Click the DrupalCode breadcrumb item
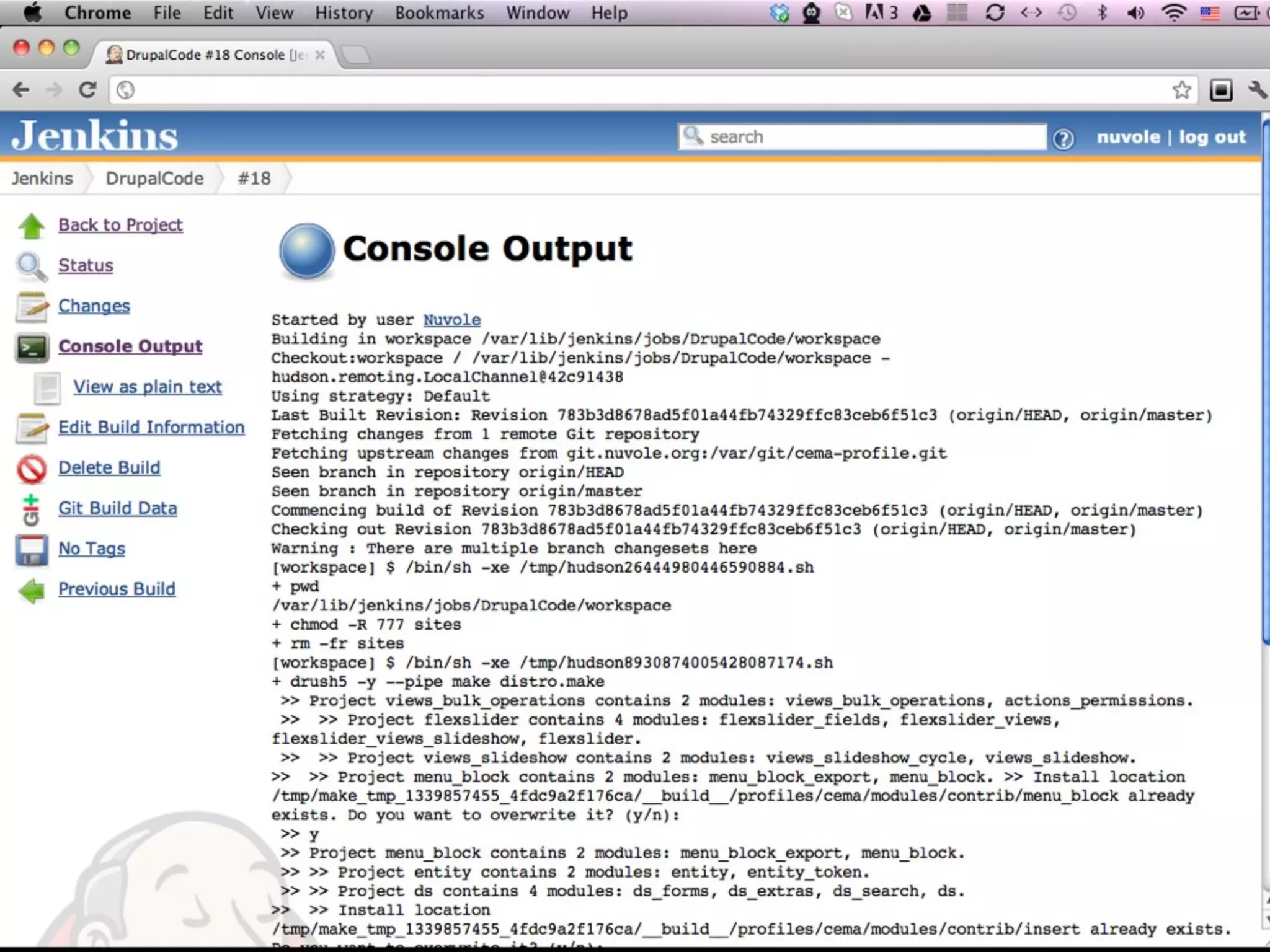This screenshot has height=952, width=1270. pyautogui.click(x=154, y=178)
